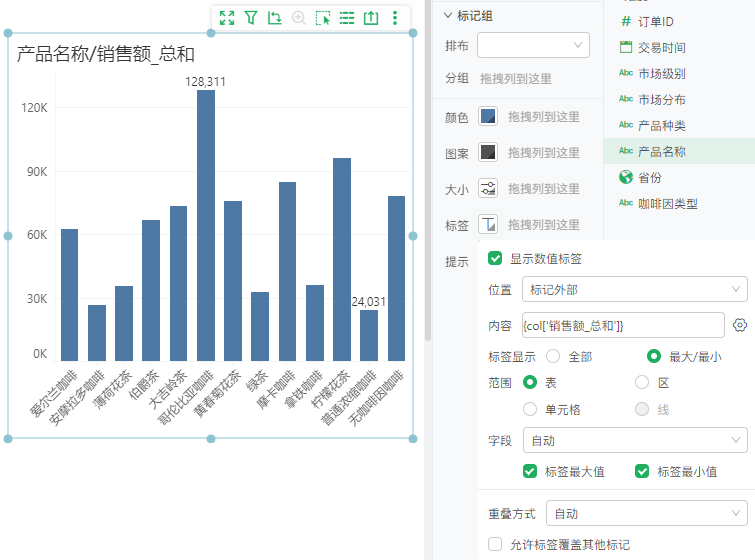
Task: Click the Abc icon beside 咖啡因类型
Action: click(x=625, y=203)
